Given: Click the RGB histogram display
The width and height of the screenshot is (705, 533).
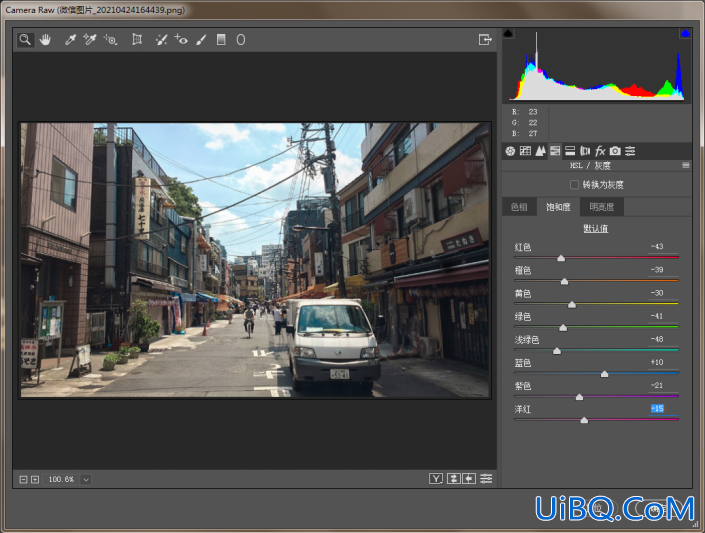Looking at the screenshot, I should click(597, 66).
